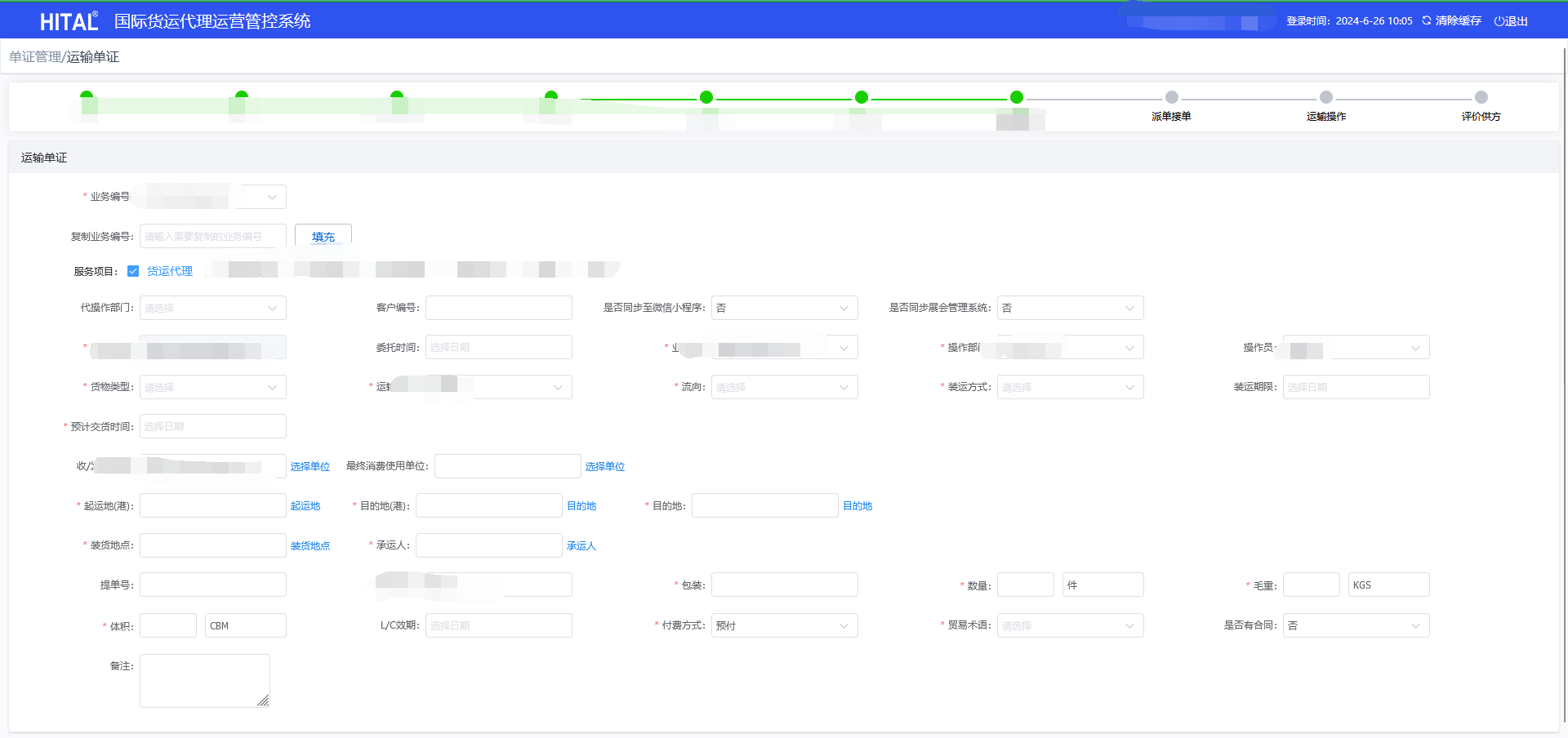Click the 目的地(港) input field
The width and height of the screenshot is (1568, 738).
tap(489, 505)
